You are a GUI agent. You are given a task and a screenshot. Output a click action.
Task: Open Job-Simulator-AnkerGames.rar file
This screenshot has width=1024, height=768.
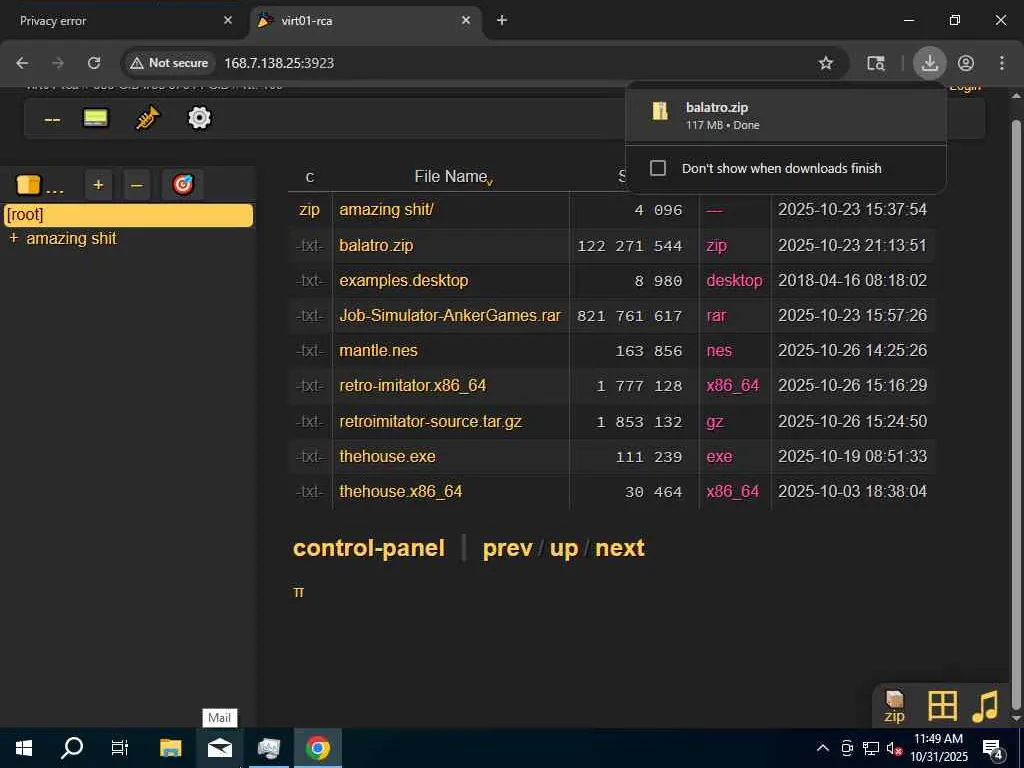point(450,315)
